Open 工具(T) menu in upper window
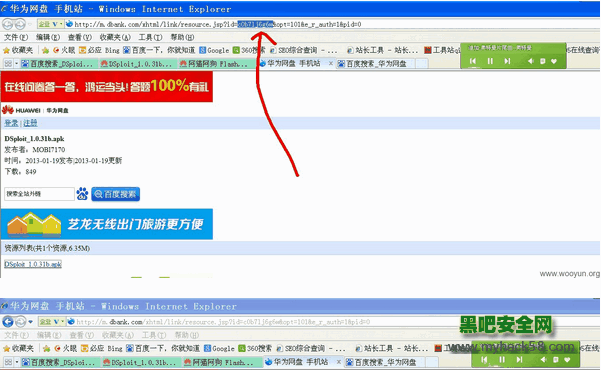The height and width of the screenshot is (370, 601). 150,37
